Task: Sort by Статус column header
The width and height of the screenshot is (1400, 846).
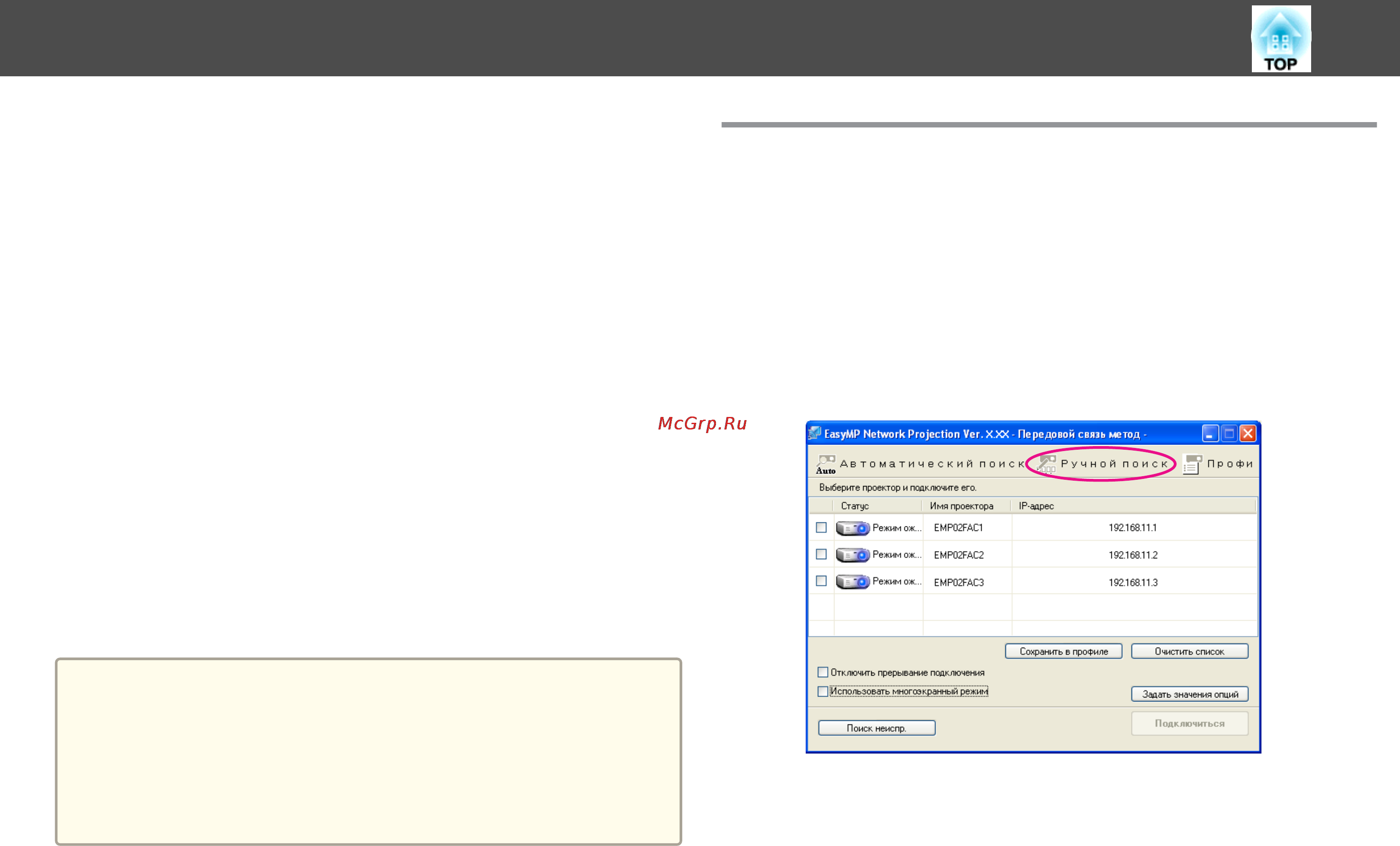Action: click(877, 506)
